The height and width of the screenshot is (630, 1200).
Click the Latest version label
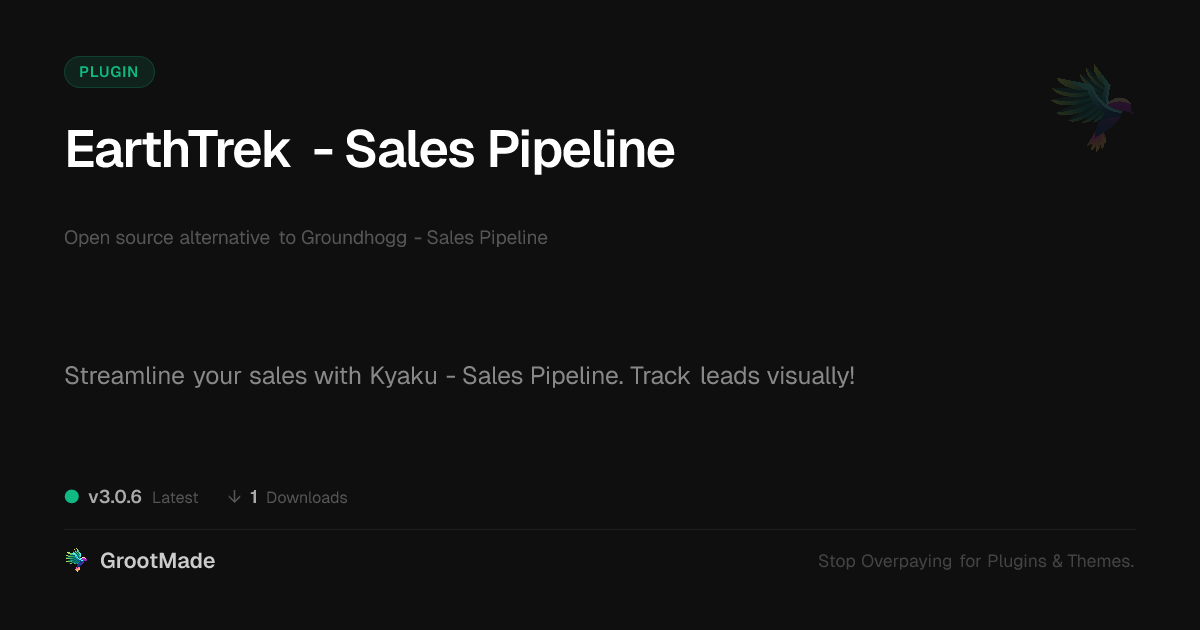[175, 497]
